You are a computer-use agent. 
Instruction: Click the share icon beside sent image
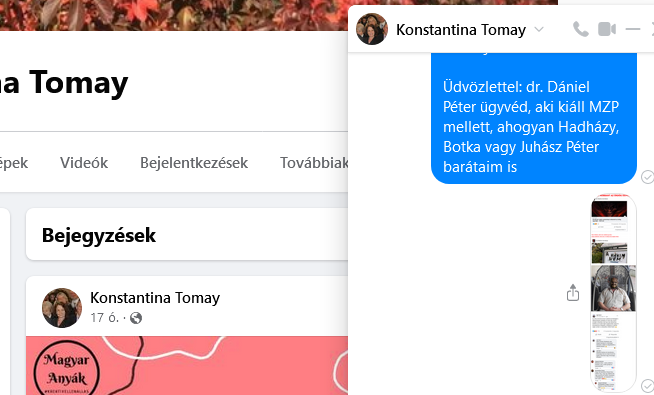tap(573, 292)
